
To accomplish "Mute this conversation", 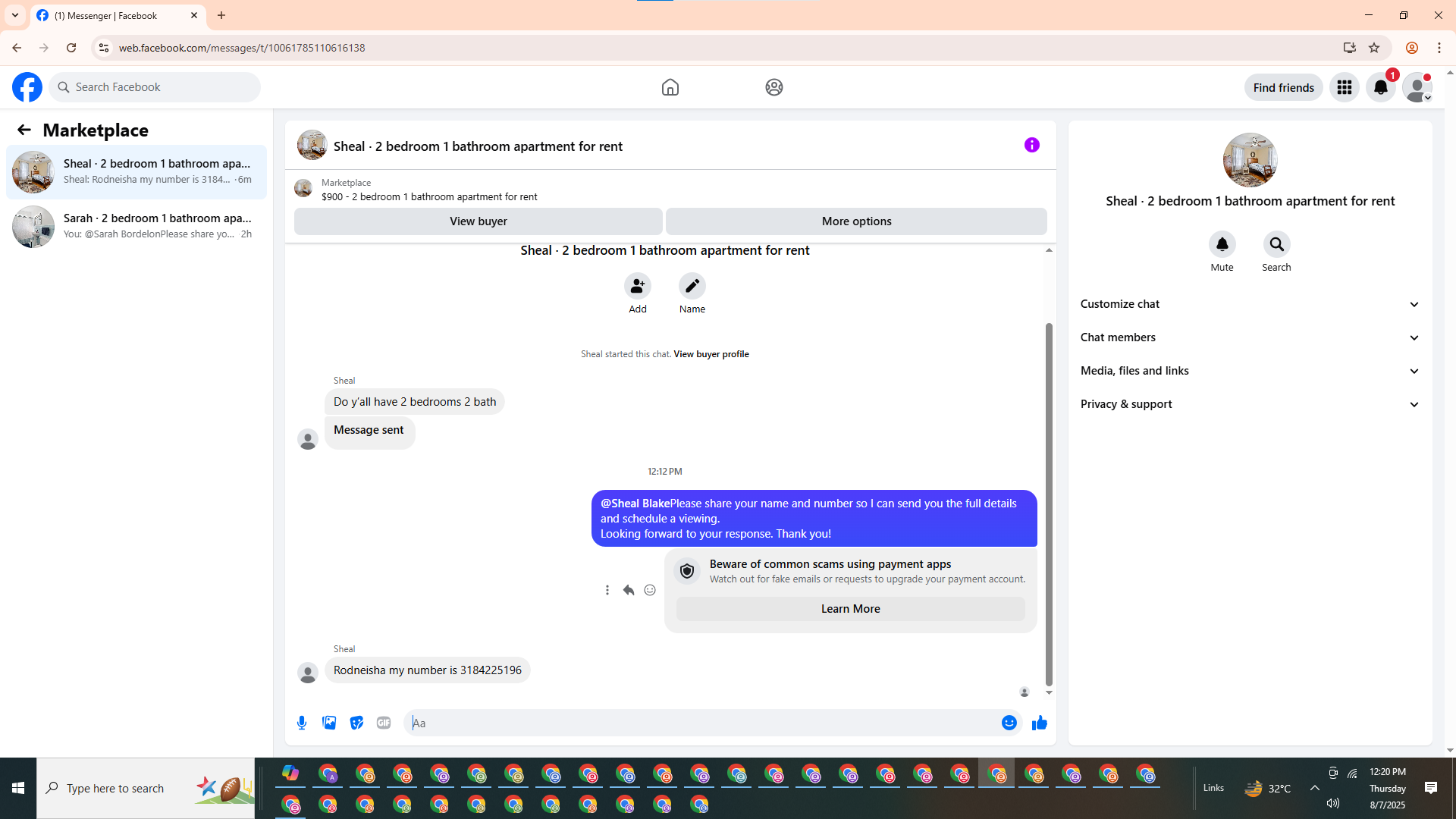I will 1222,244.
